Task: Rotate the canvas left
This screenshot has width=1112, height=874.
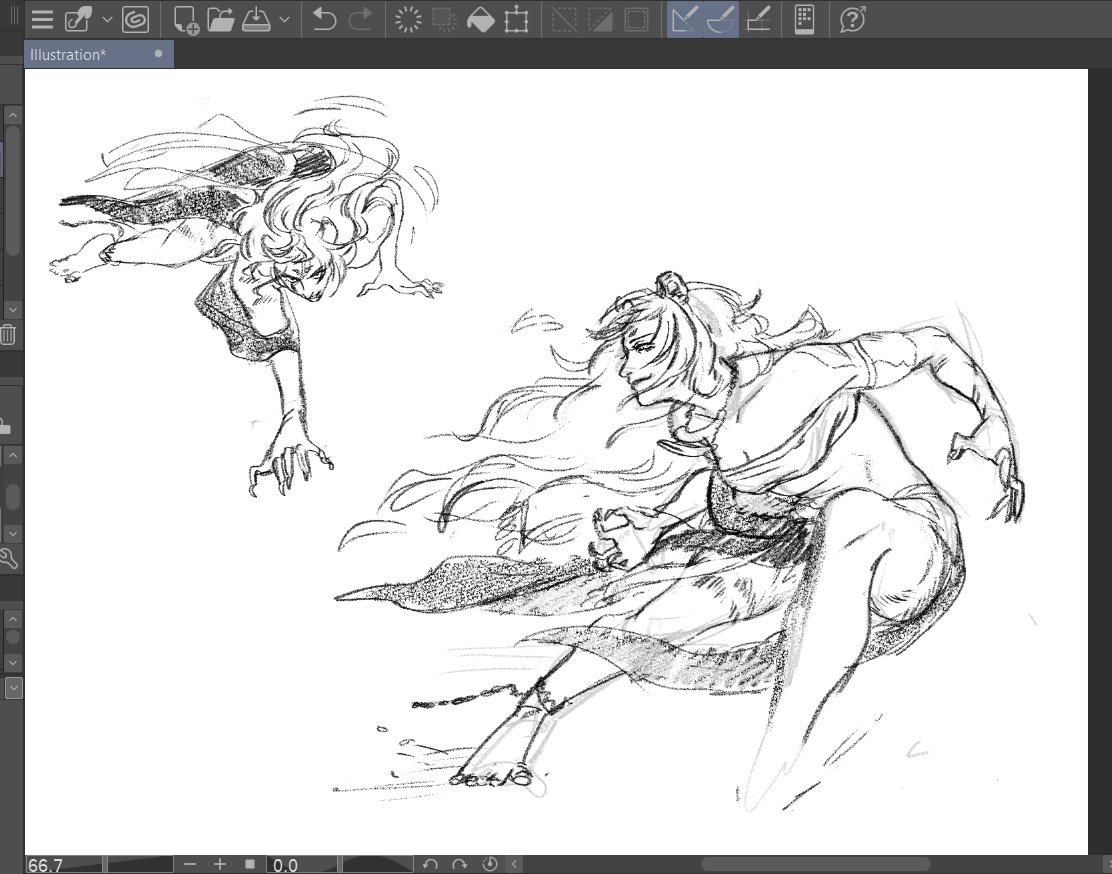Action: point(430,864)
